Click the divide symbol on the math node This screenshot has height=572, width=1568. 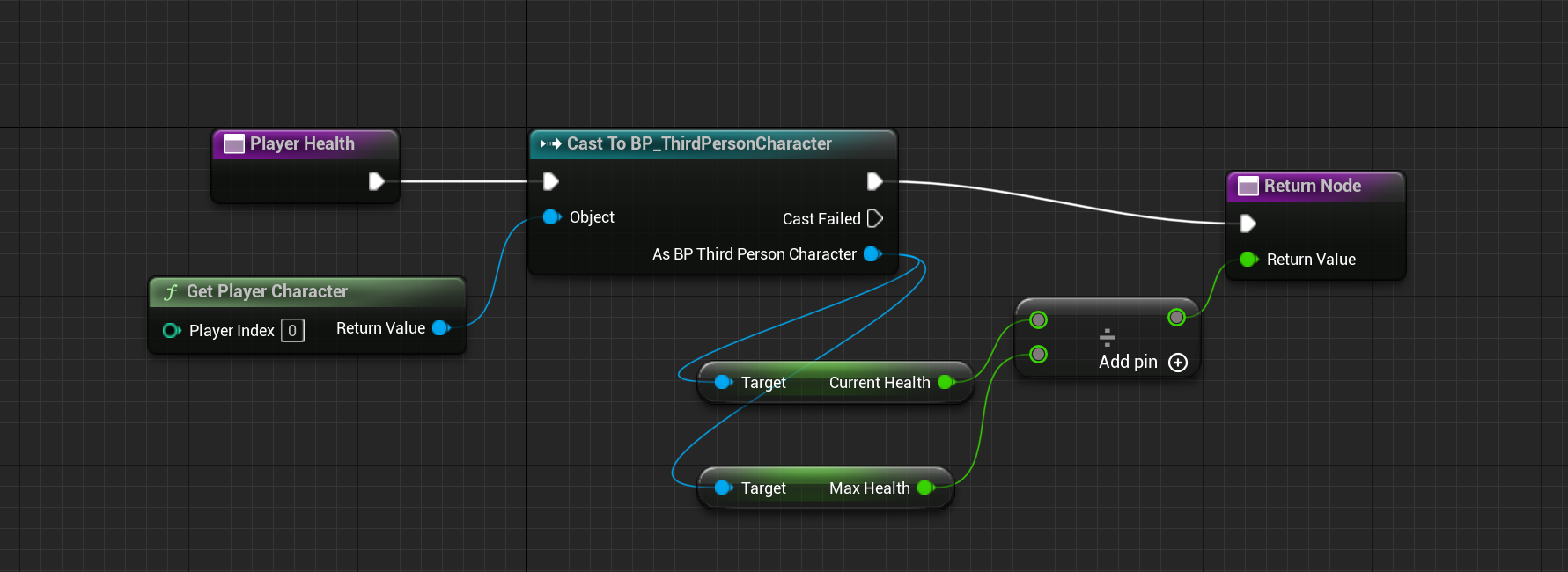[x=1108, y=337]
